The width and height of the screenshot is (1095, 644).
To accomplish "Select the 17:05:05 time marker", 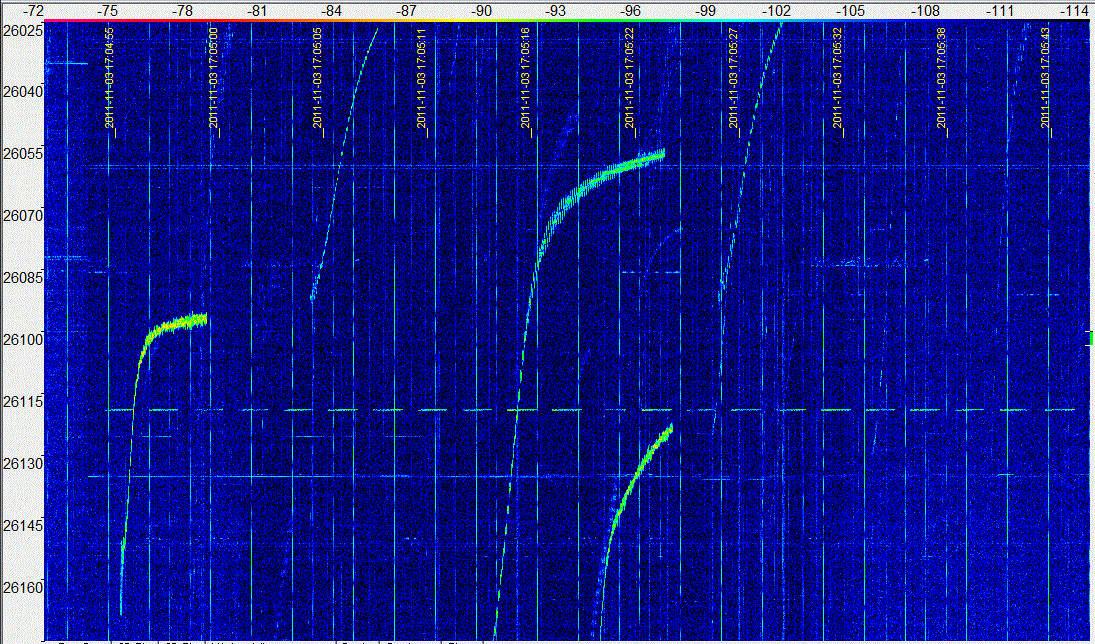I will coord(318,77).
